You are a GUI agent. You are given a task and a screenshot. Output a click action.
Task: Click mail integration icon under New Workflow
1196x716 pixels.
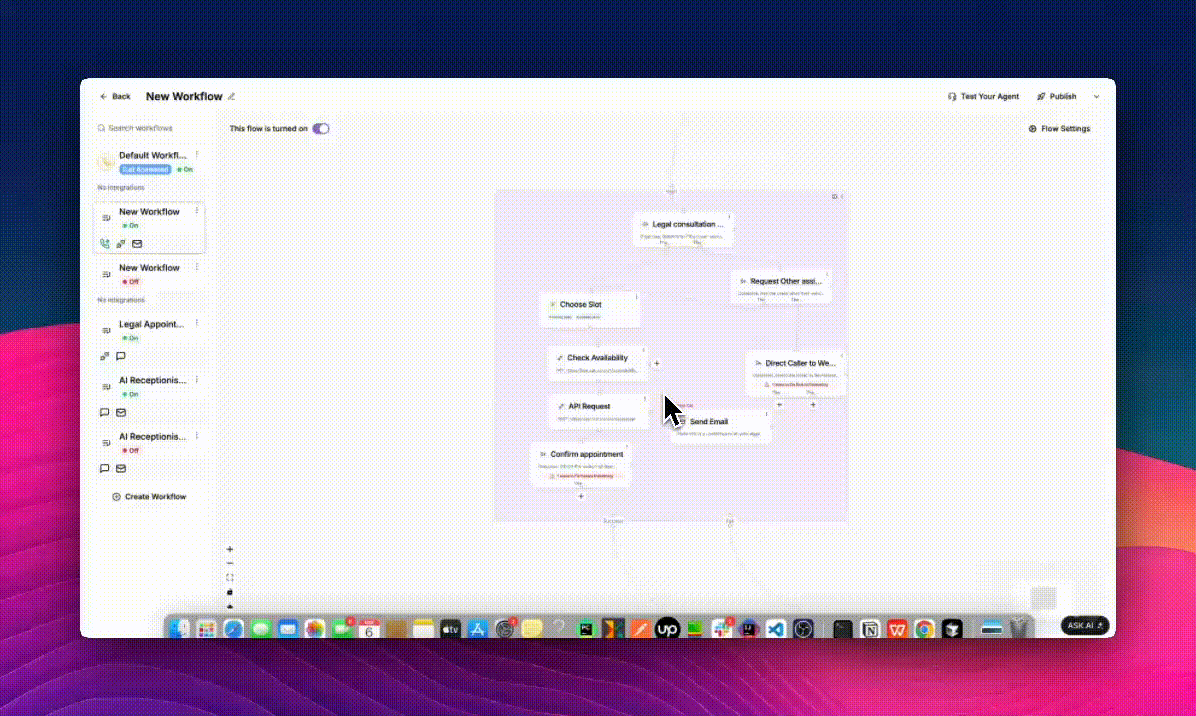click(x=137, y=244)
